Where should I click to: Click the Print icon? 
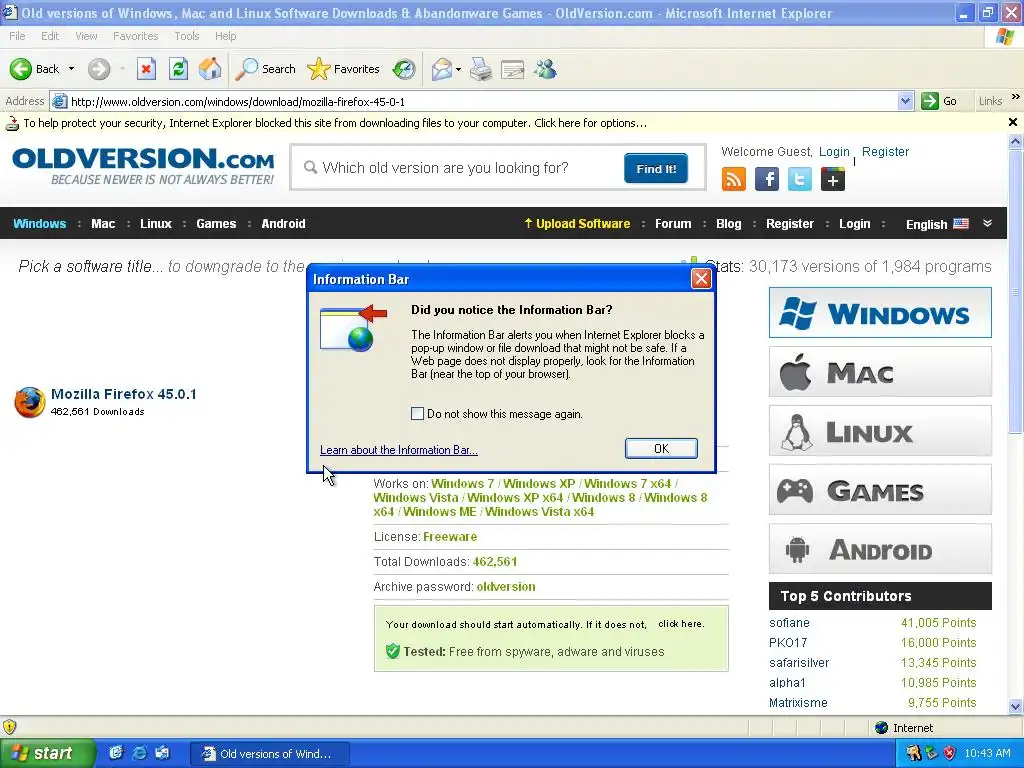(481, 69)
